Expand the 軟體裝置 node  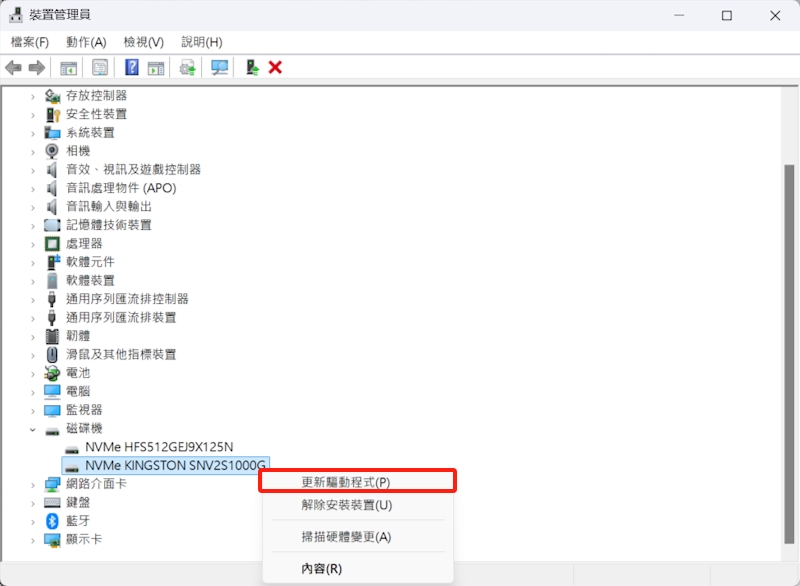pos(33,281)
